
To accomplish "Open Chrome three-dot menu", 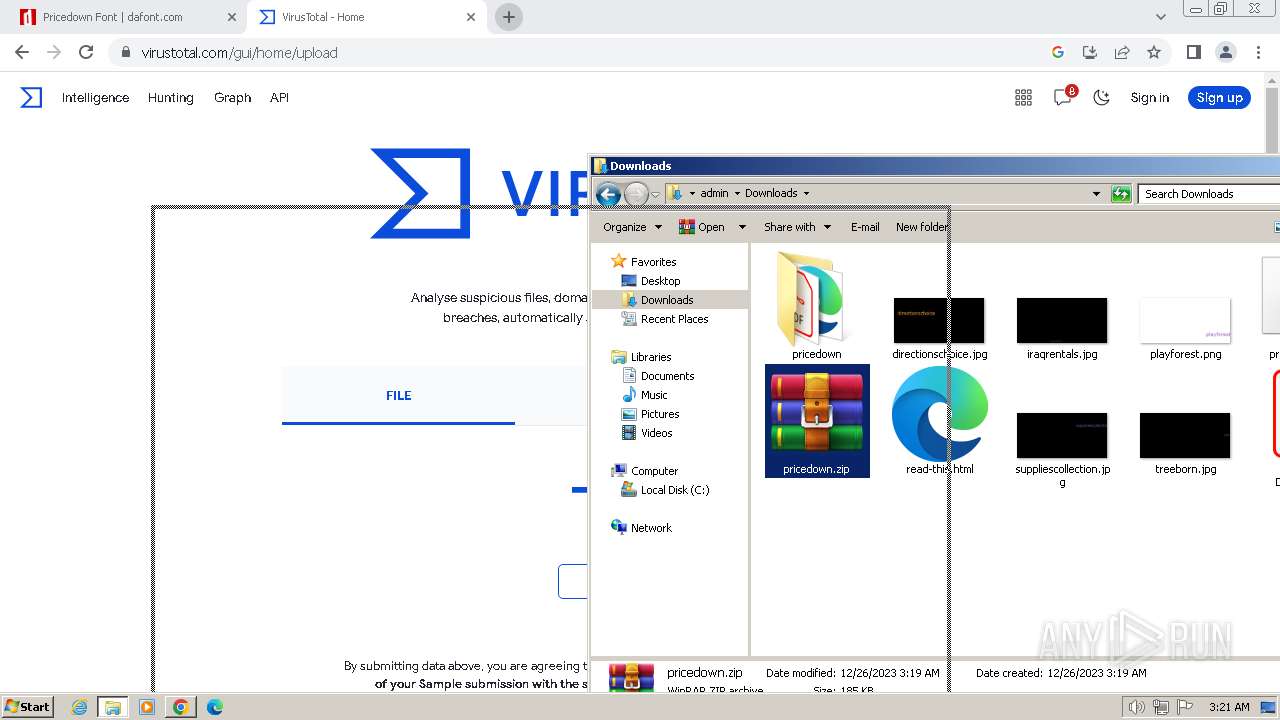I will click(1257, 52).
